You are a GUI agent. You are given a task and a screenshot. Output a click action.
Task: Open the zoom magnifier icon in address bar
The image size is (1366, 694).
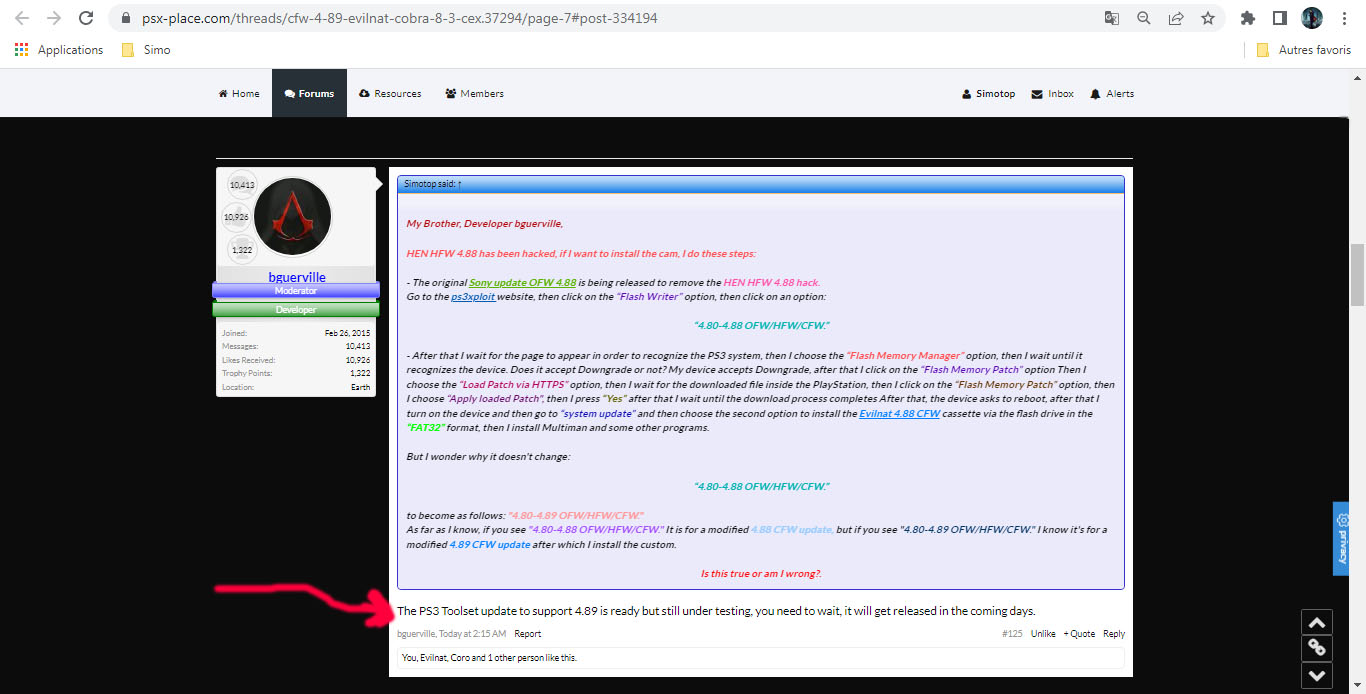pos(1143,18)
